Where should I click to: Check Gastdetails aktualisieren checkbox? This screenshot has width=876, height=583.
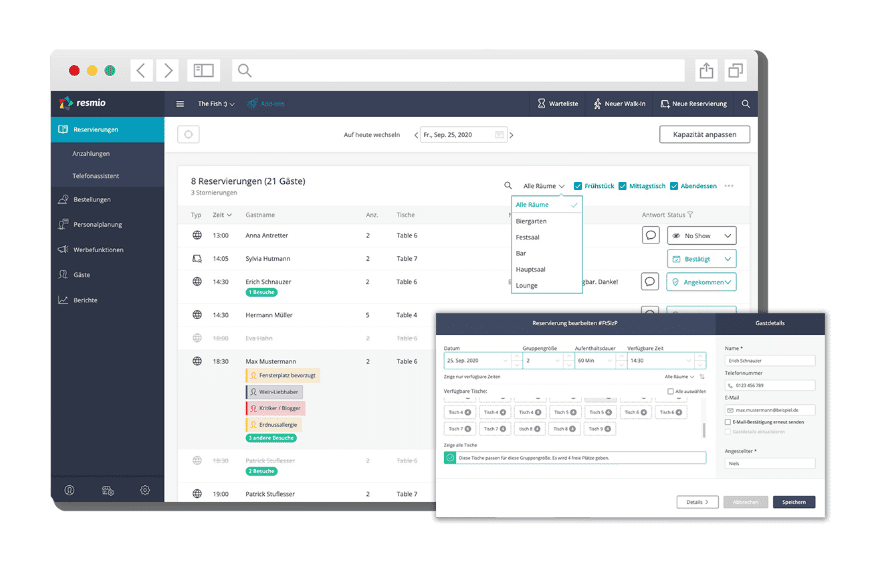click(x=727, y=432)
